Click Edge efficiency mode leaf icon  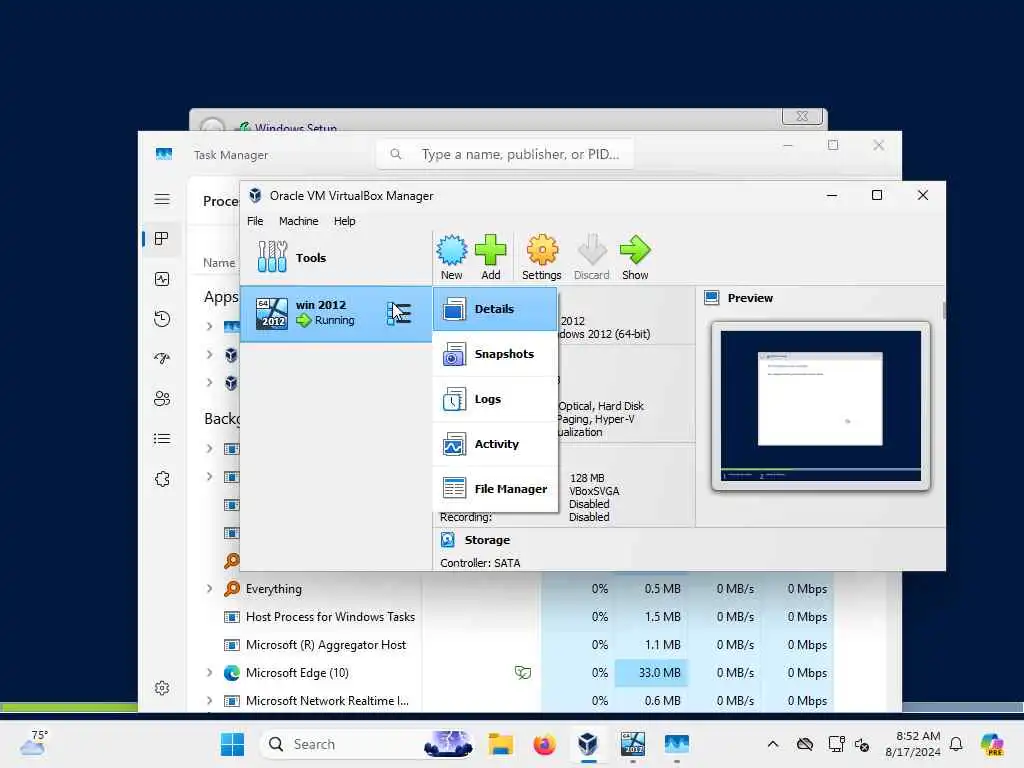(522, 672)
